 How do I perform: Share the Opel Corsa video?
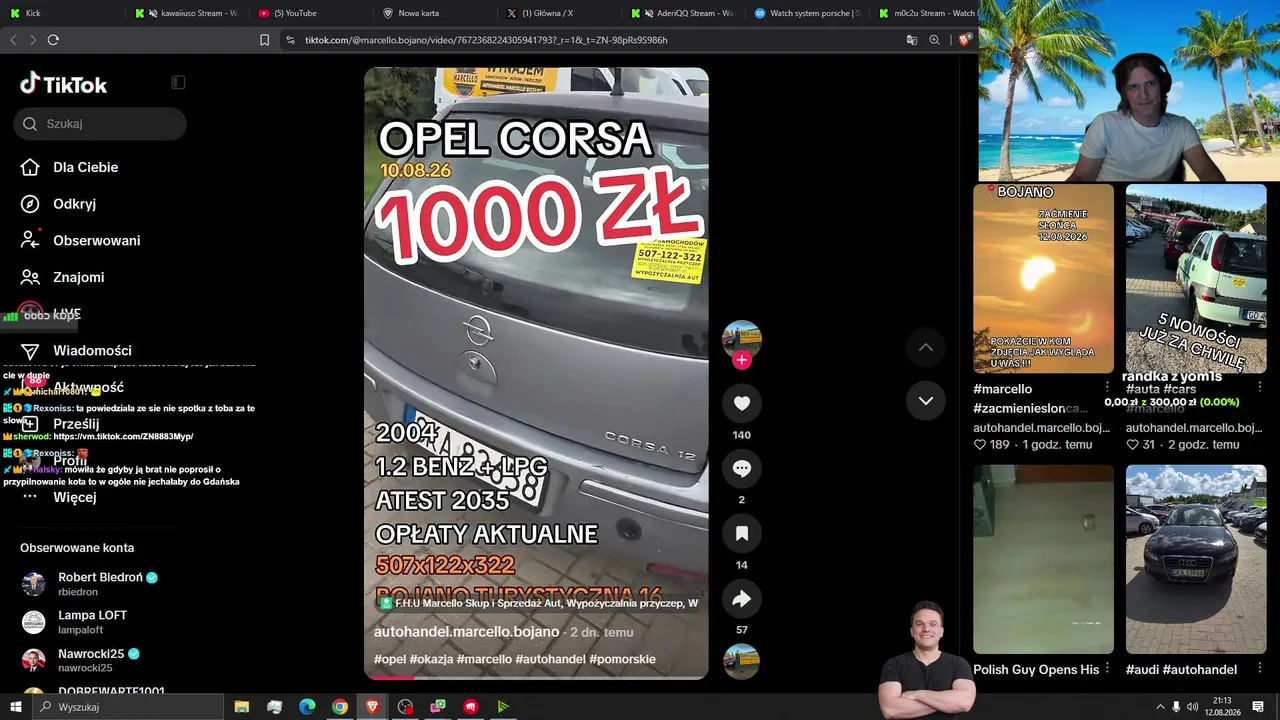(x=742, y=598)
